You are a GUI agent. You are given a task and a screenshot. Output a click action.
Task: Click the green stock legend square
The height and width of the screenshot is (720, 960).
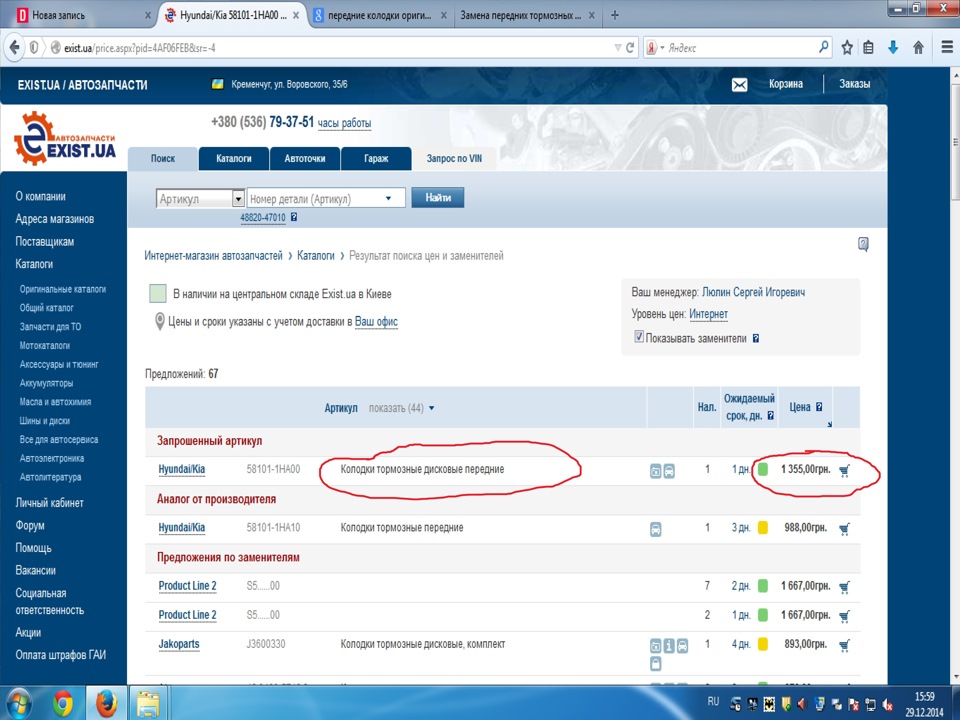pos(158,293)
